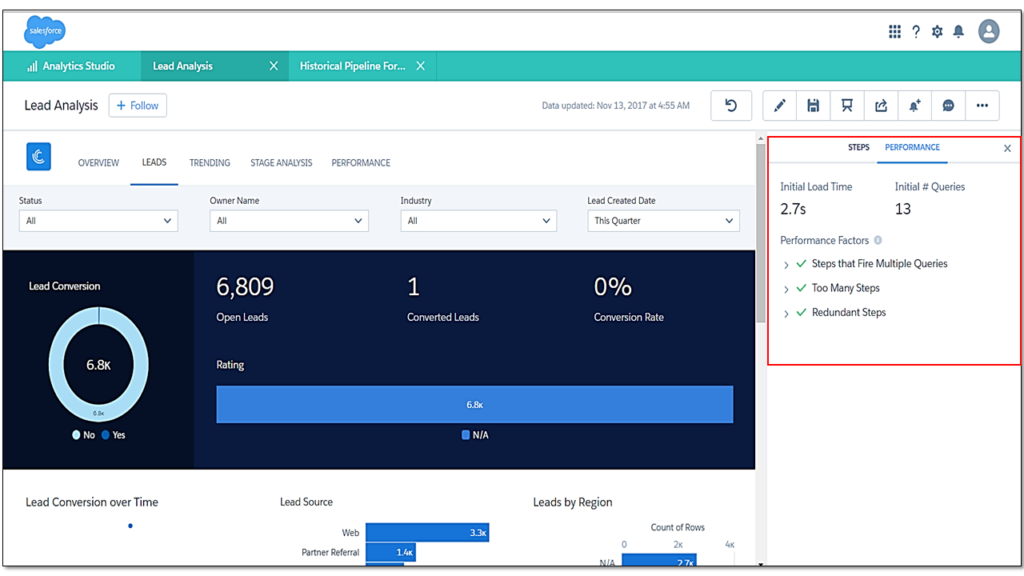Click the reset/undo dashboard icon
Screen dimensions: 1024x576
pos(731,106)
